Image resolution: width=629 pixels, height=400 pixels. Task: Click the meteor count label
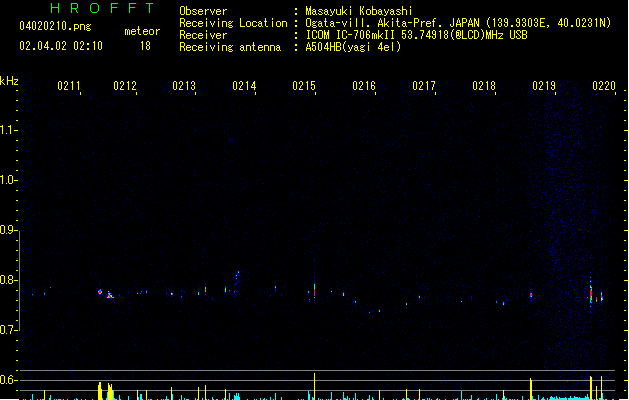142,31
